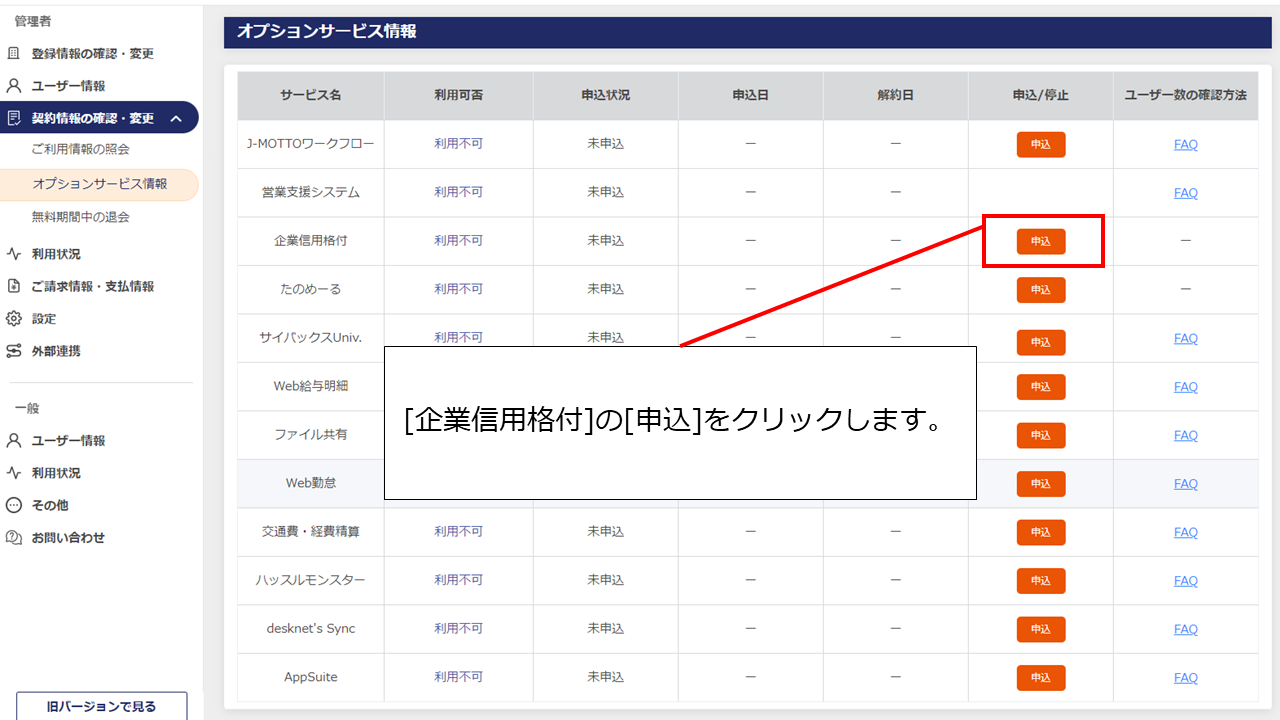Click 申込 button for J-MOTTOワークフロー
The image size is (1280, 720).
coord(1041,145)
